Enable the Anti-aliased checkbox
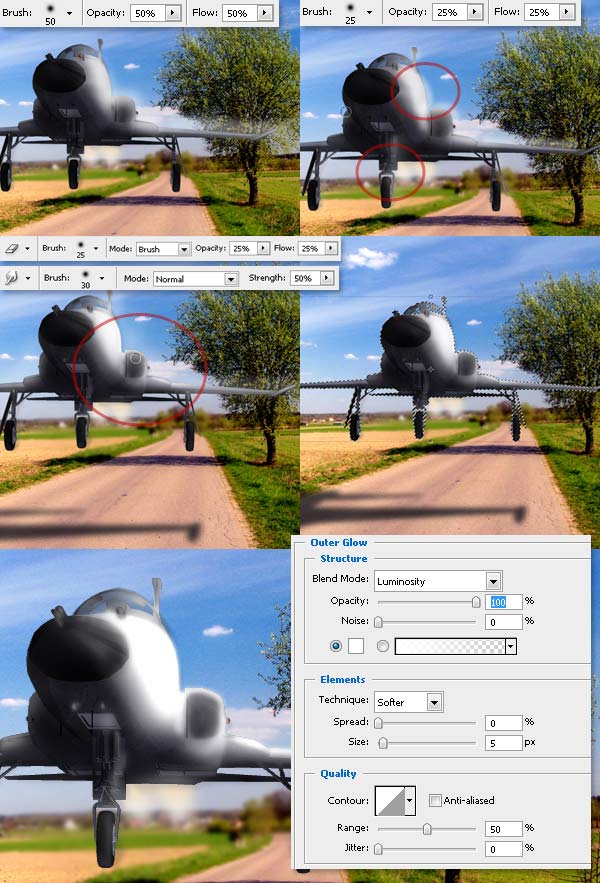The width and height of the screenshot is (600, 883). tap(435, 800)
